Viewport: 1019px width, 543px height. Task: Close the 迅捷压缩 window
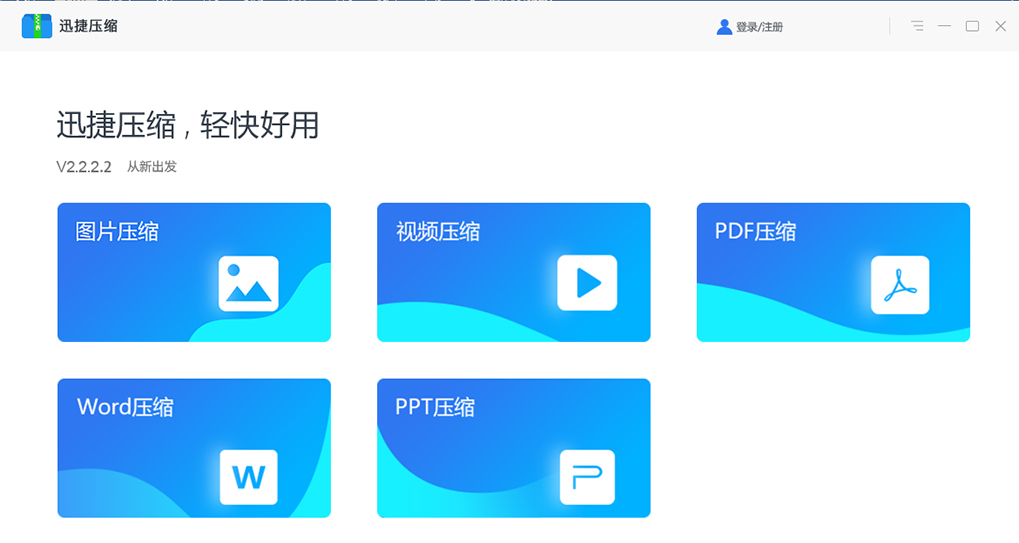(1001, 26)
